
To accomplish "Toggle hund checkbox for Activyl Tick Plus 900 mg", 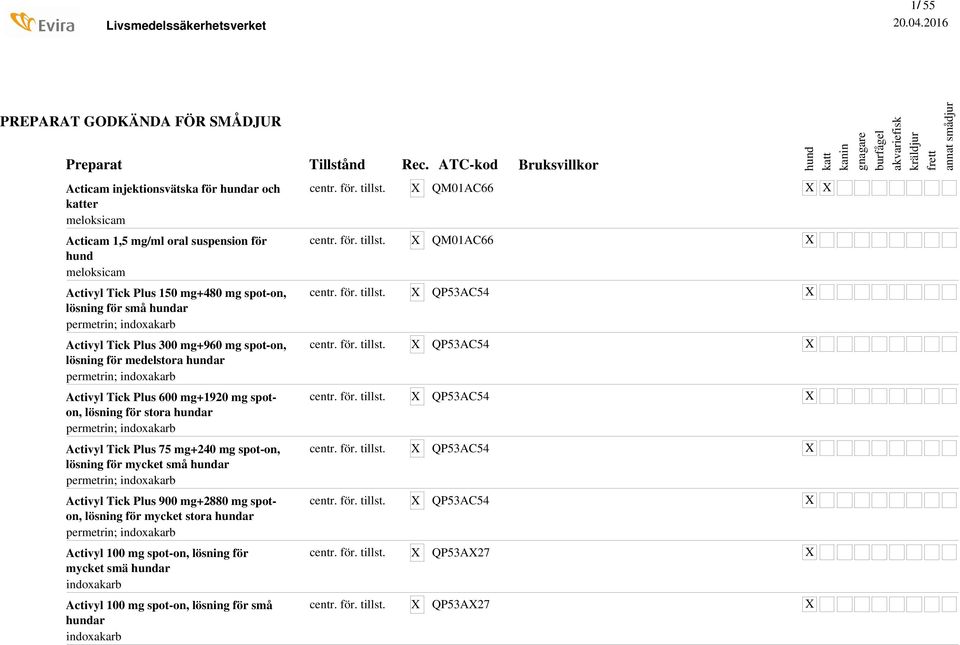I will pyautogui.click(x=810, y=500).
